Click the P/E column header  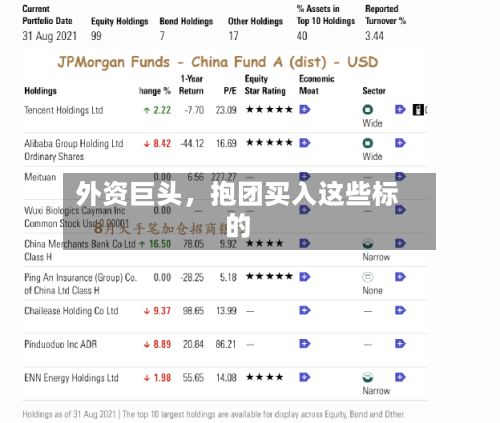point(230,91)
